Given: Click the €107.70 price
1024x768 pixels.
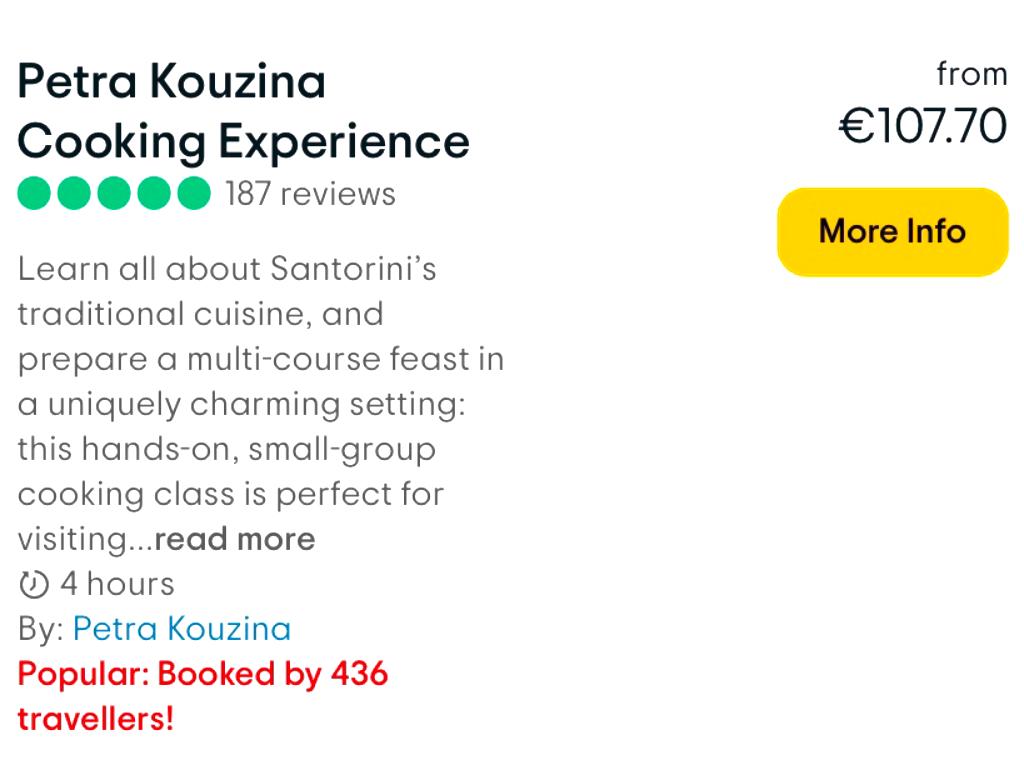Looking at the screenshot, I should pos(922,127).
